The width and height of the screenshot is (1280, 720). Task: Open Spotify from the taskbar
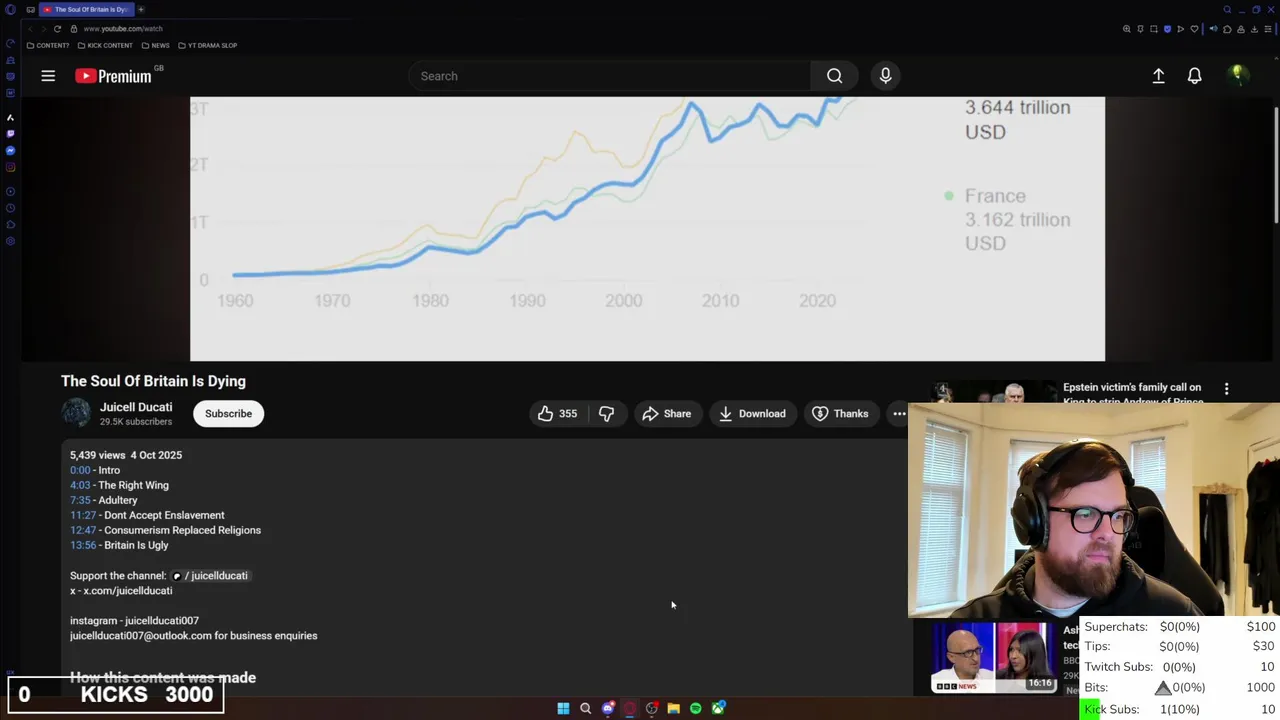696,708
